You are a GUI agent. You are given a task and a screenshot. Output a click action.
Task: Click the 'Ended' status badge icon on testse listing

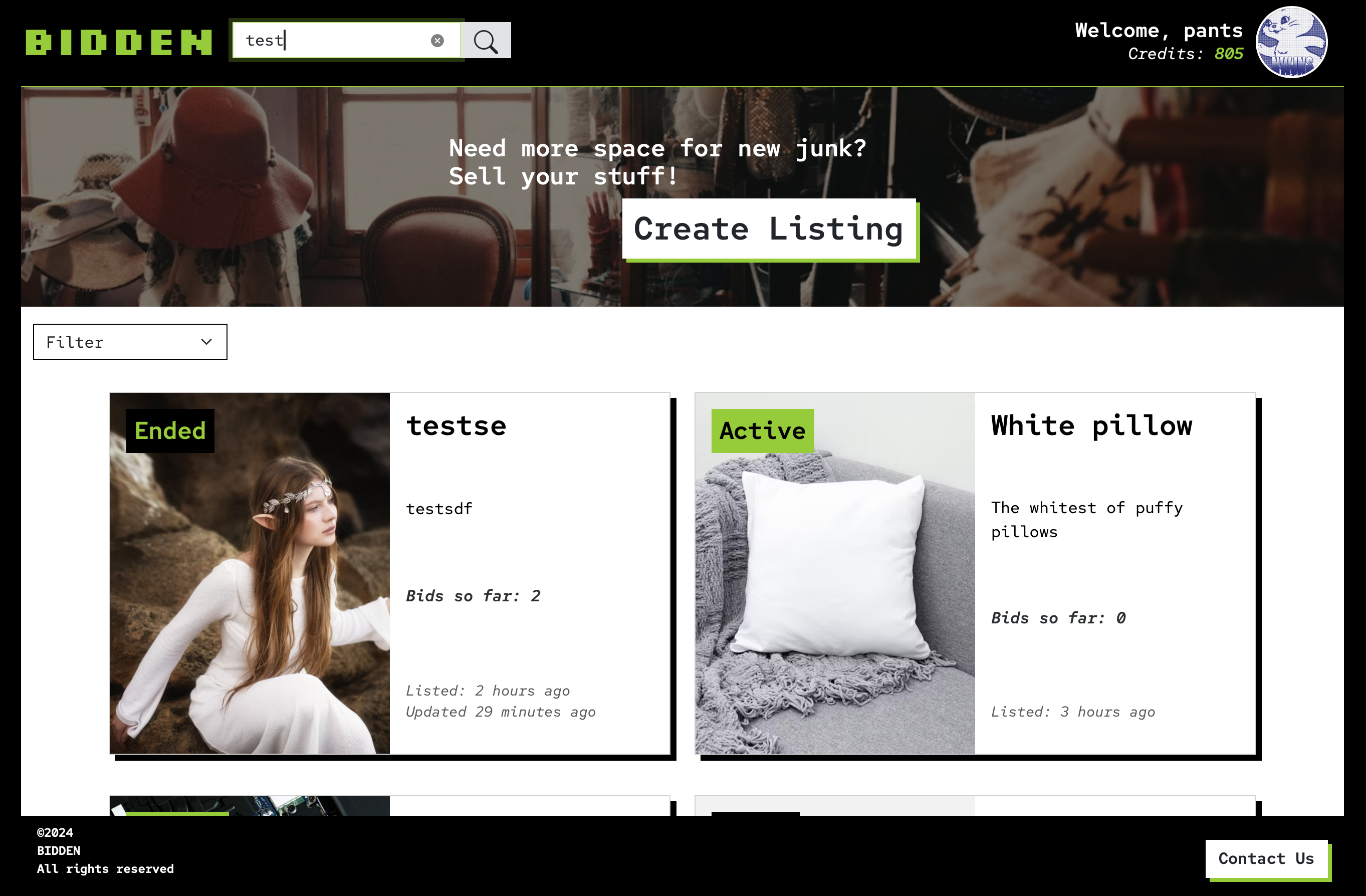[170, 430]
